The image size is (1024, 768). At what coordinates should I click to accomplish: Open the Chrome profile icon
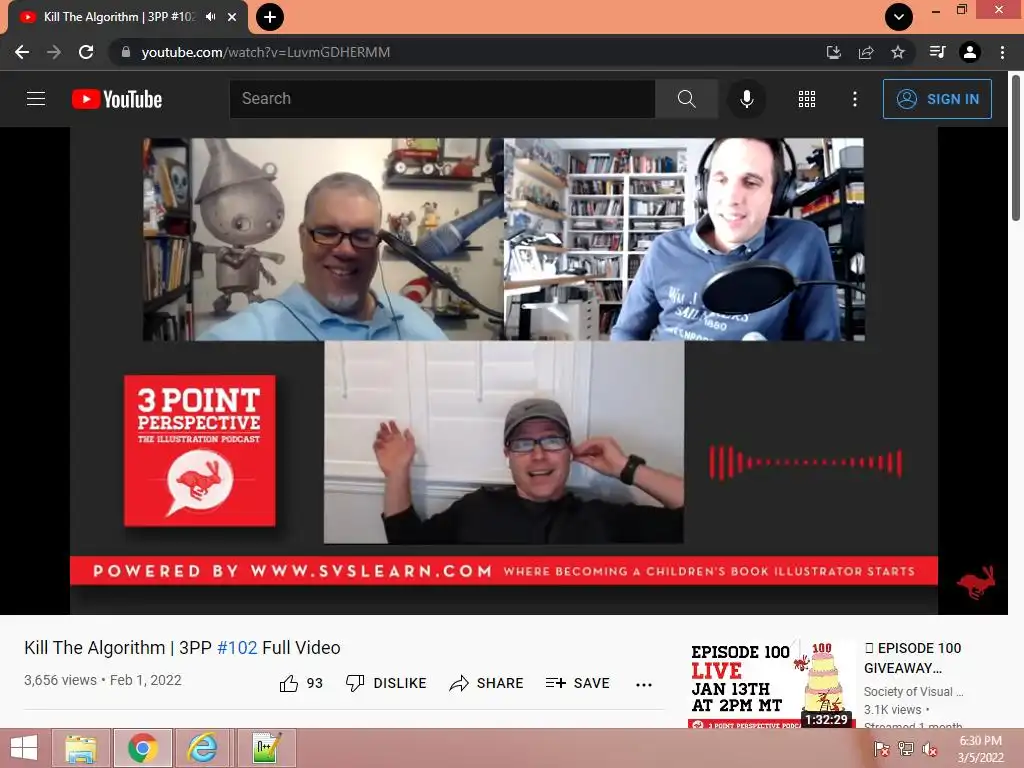click(x=970, y=52)
